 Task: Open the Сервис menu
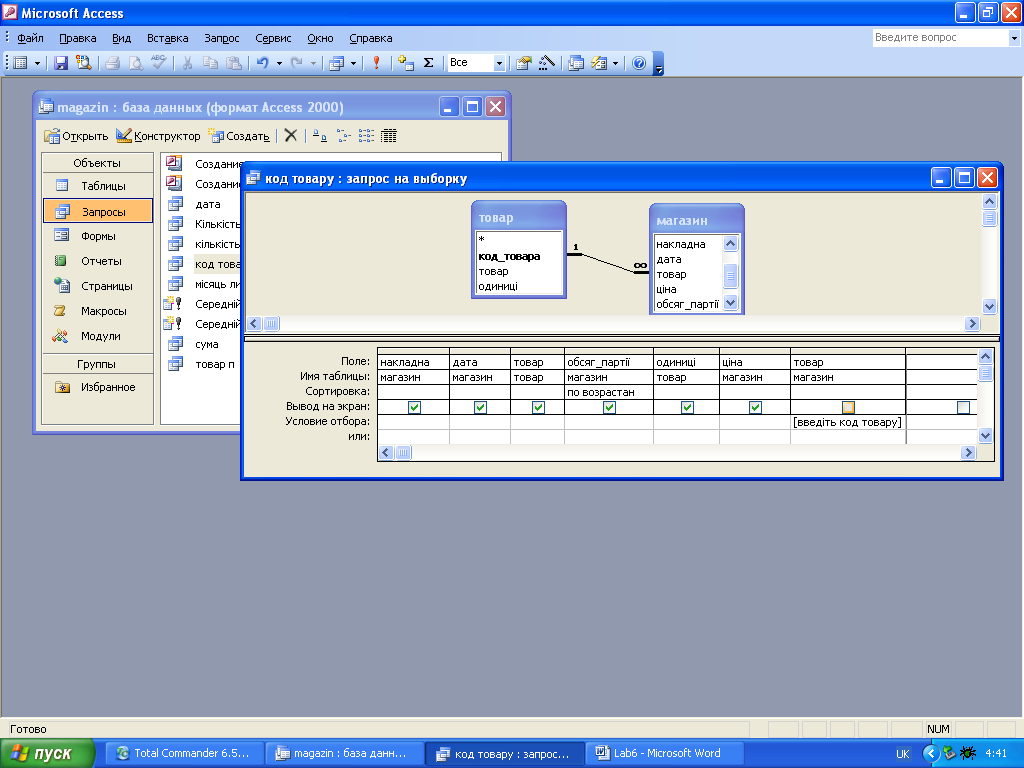pos(273,38)
